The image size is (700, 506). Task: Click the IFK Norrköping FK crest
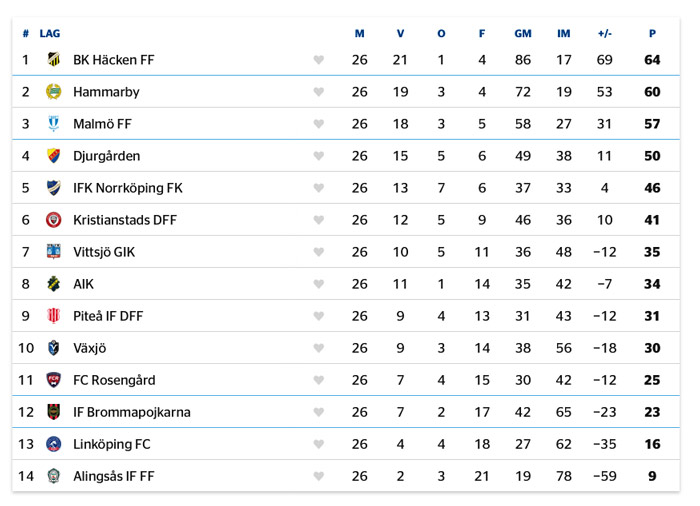coord(54,188)
